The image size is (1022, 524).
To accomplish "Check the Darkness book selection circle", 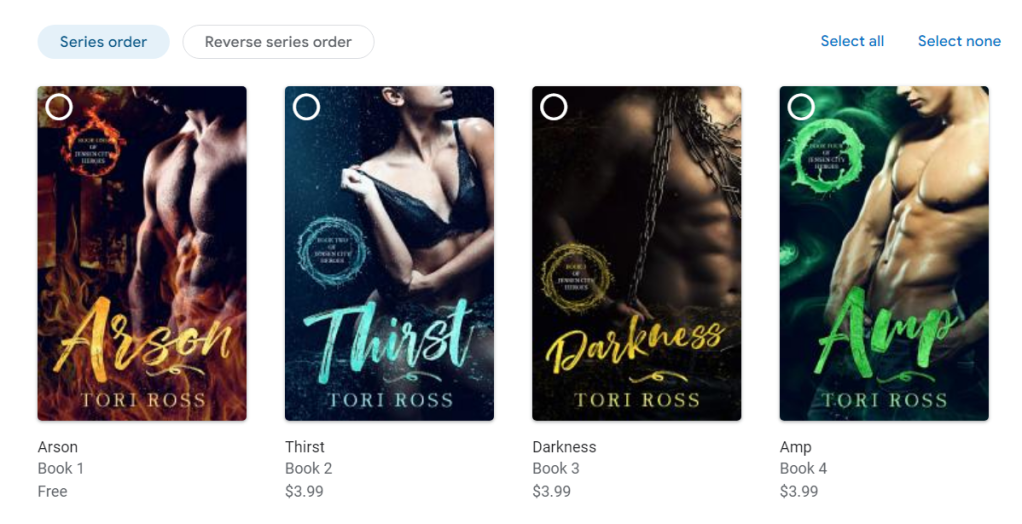I will click(553, 107).
